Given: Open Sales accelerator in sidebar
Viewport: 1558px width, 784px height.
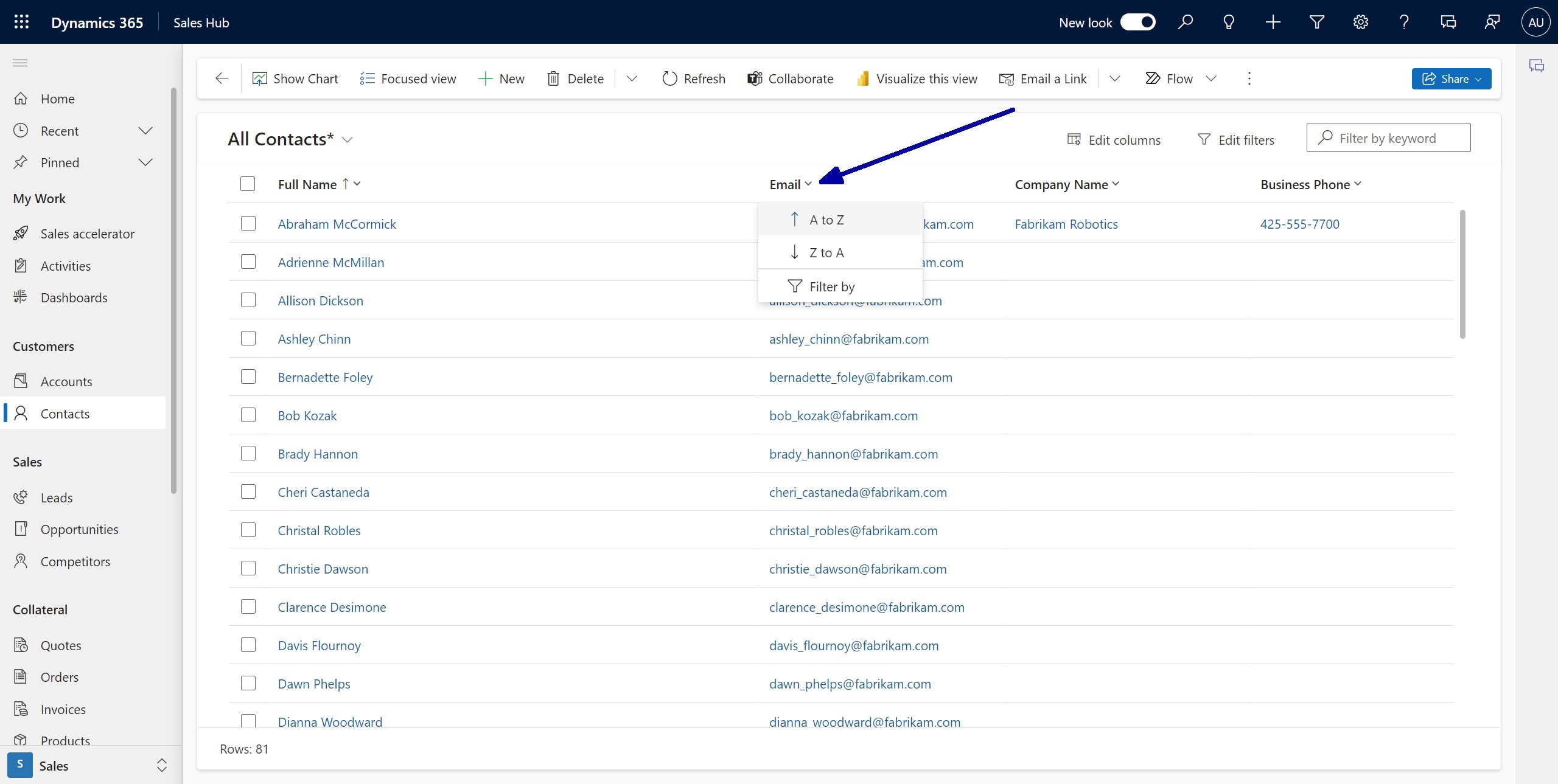Looking at the screenshot, I should [83, 234].
